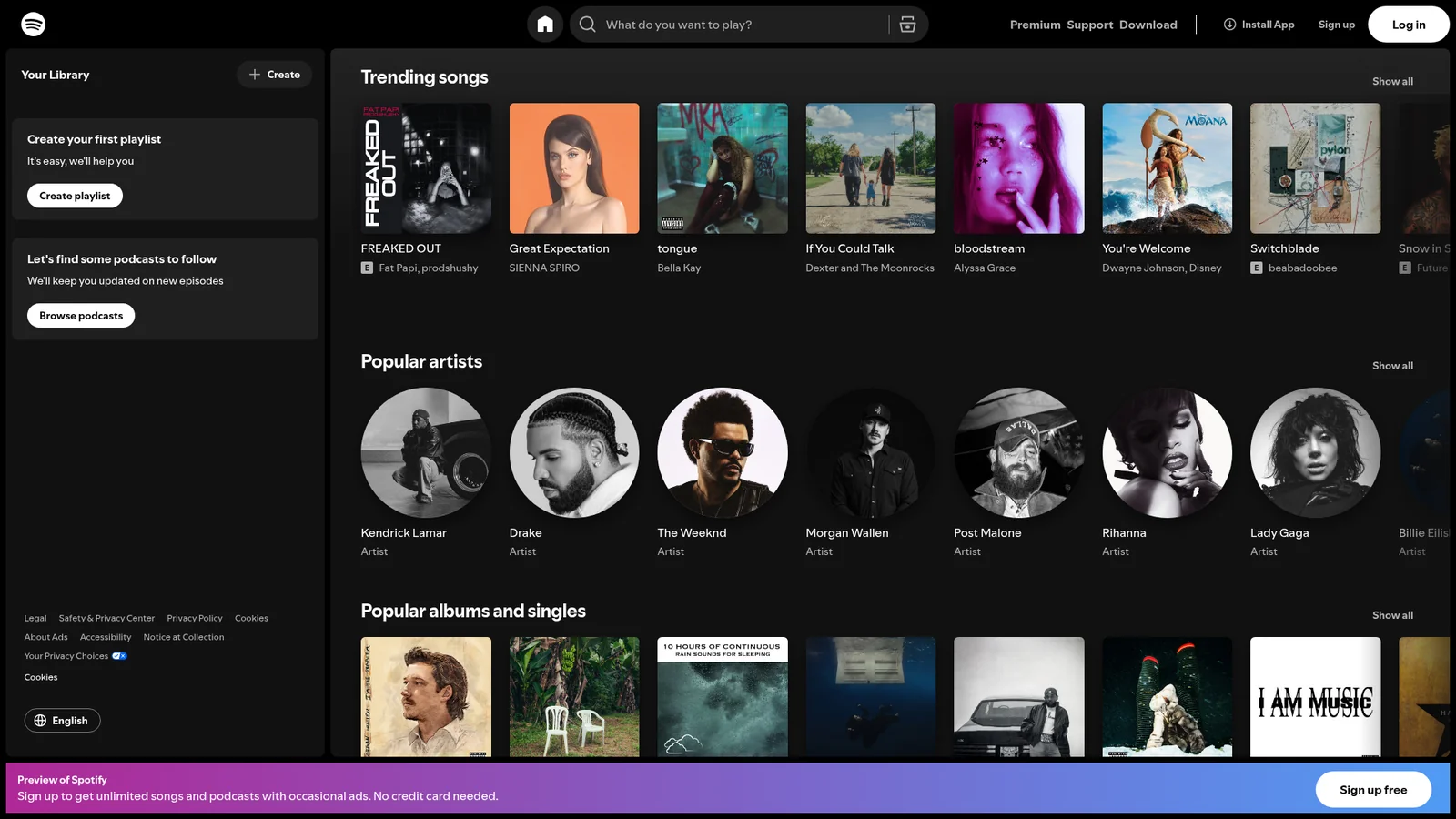Image resolution: width=1456 pixels, height=819 pixels.
Task: Click Alyssa Grace artist text
Action: 985,268
